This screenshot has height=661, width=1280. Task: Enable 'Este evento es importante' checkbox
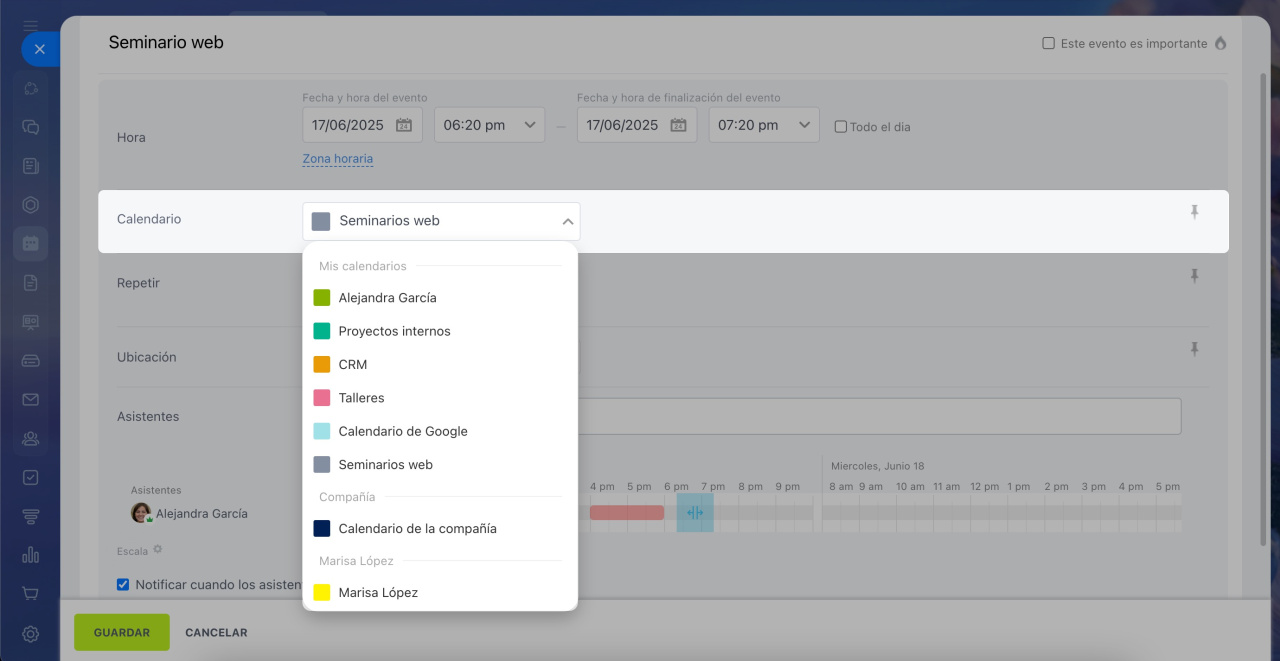pos(1048,44)
